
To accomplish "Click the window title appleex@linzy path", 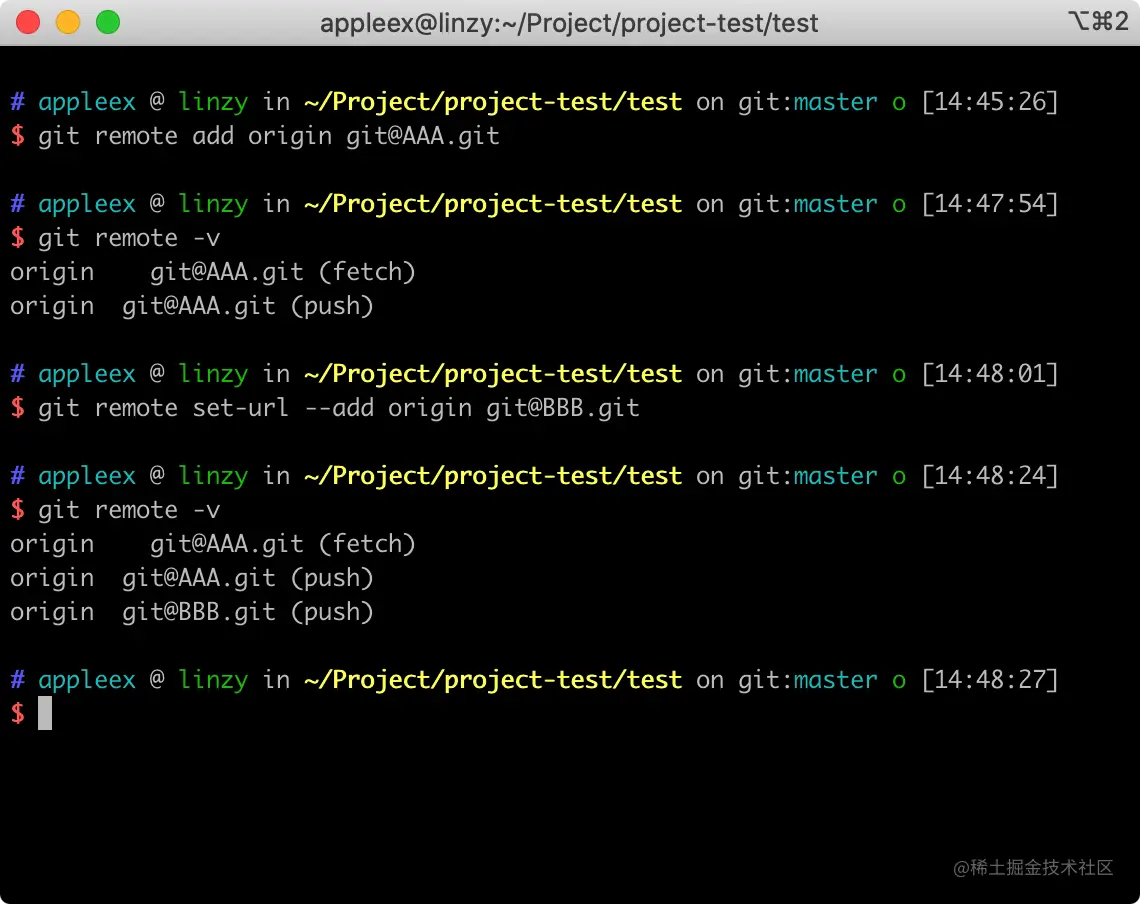I will point(569,23).
